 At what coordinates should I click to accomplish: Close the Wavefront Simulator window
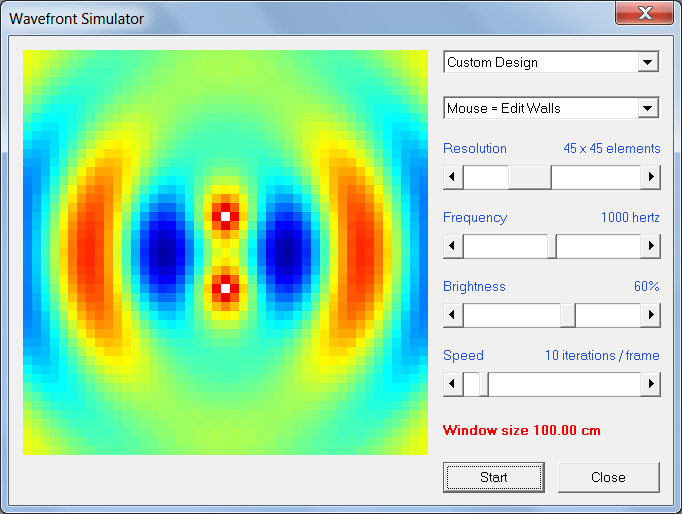(x=645, y=13)
